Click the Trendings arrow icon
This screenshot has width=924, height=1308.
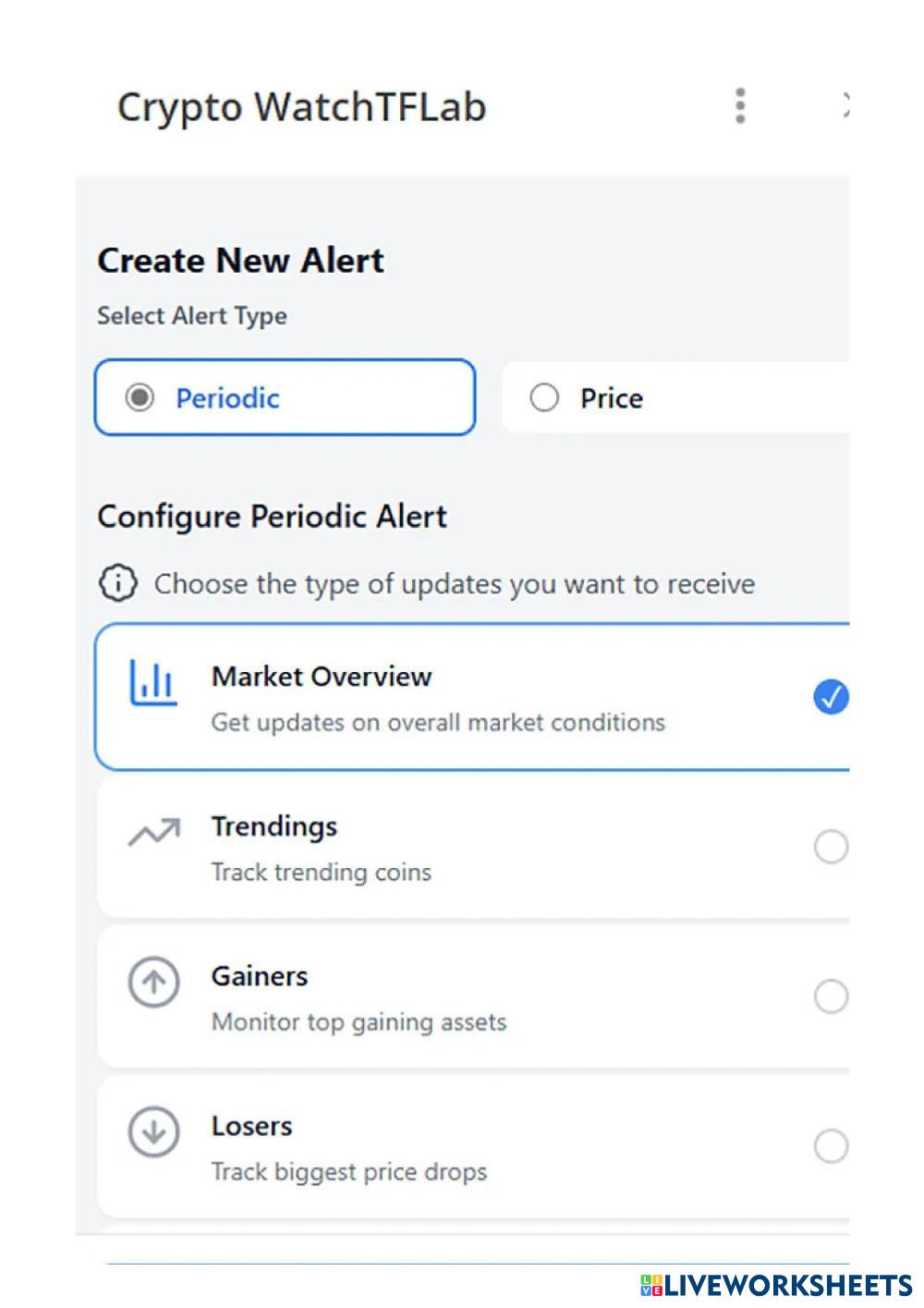154,832
